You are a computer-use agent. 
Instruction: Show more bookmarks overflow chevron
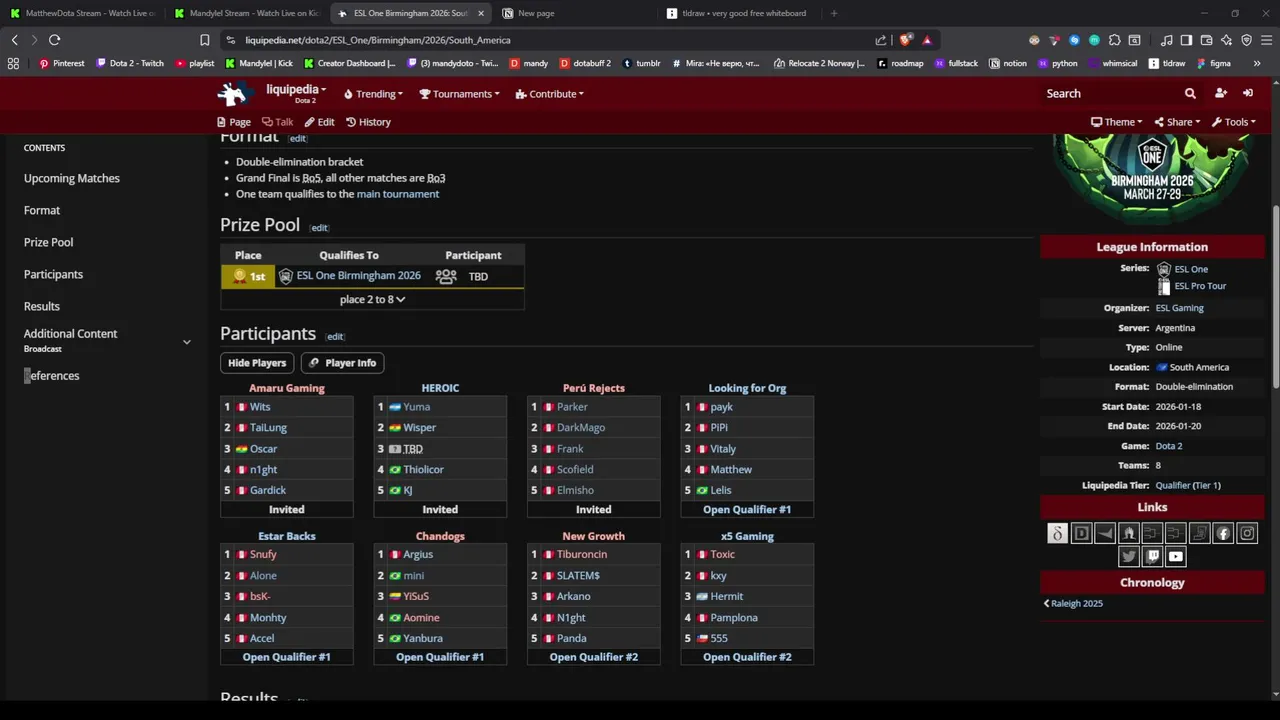[1257, 63]
